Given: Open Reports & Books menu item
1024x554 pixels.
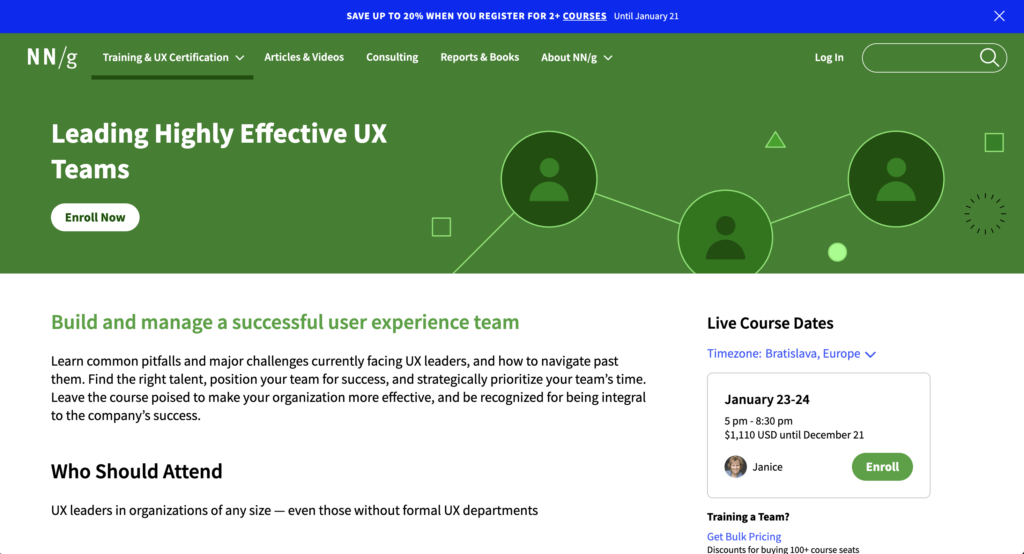Looking at the screenshot, I should (x=479, y=58).
